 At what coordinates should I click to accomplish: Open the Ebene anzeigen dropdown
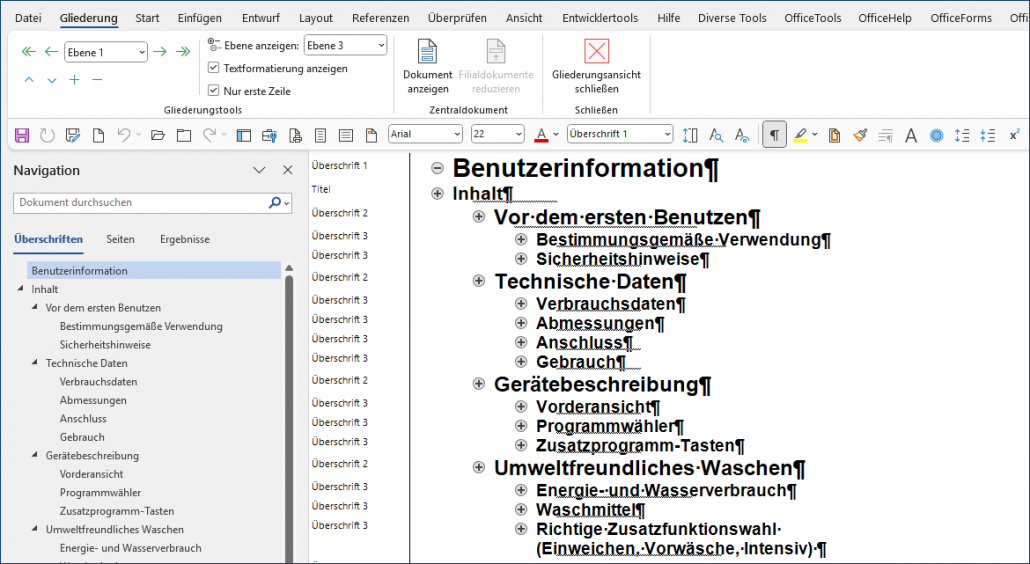pyautogui.click(x=380, y=45)
